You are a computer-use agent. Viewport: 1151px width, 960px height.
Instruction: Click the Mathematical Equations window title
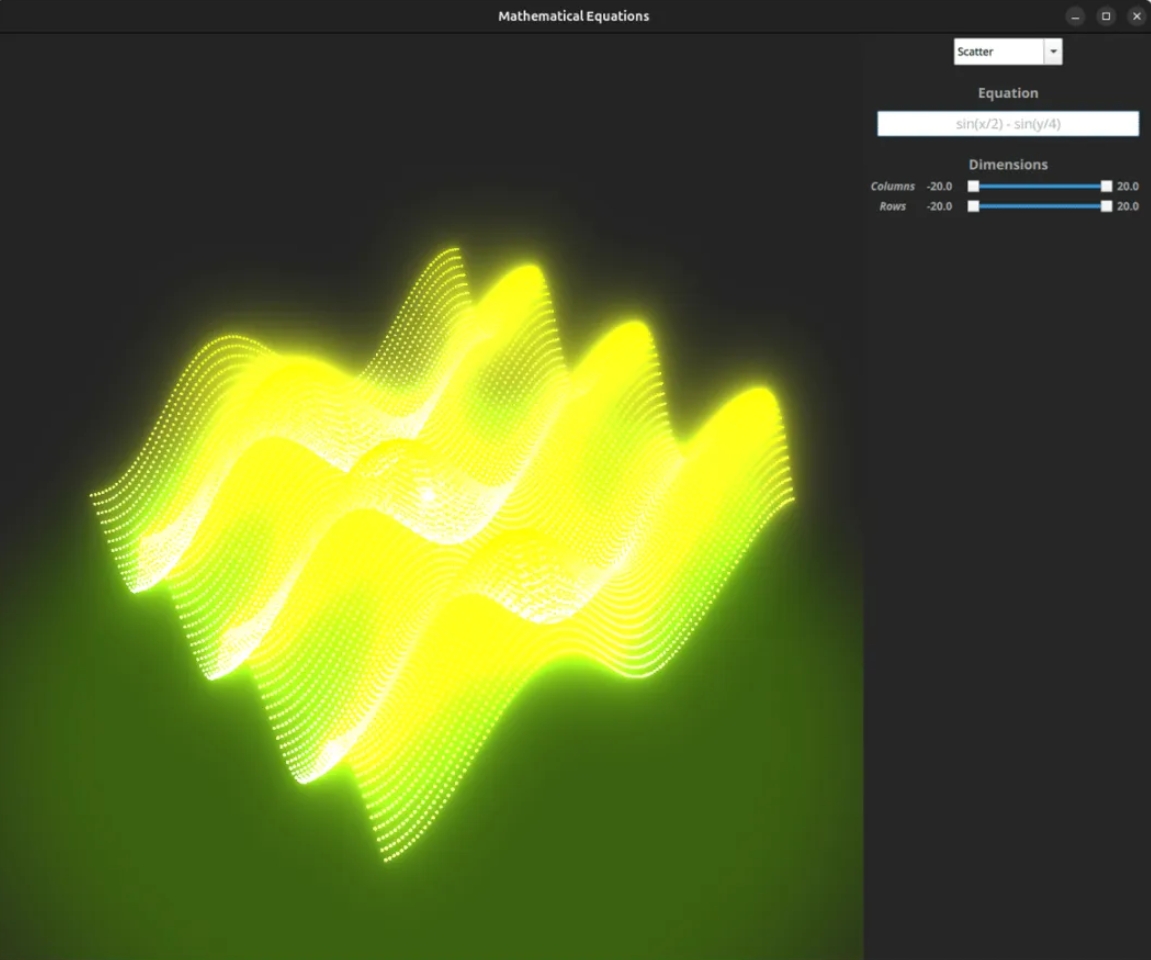573,16
